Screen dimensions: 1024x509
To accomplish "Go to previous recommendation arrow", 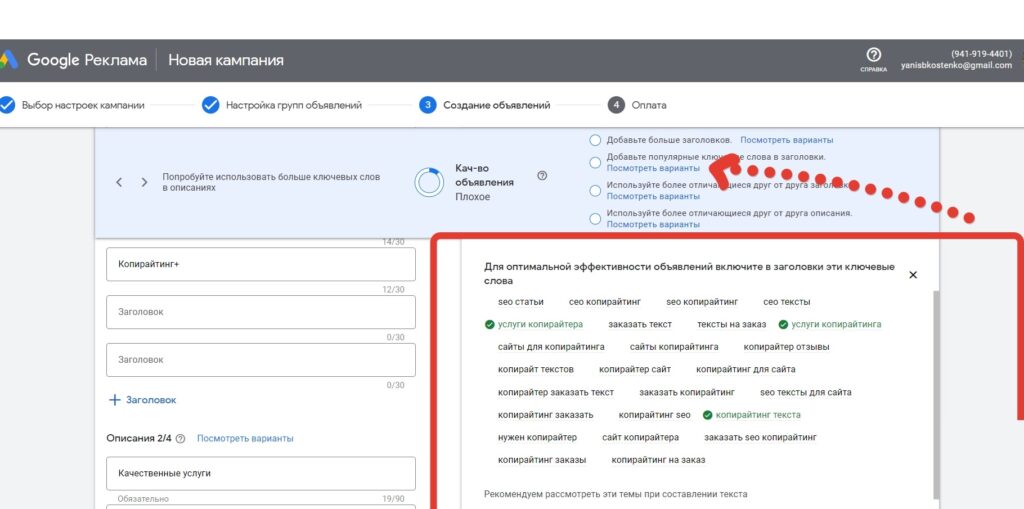I will pyautogui.click(x=119, y=182).
